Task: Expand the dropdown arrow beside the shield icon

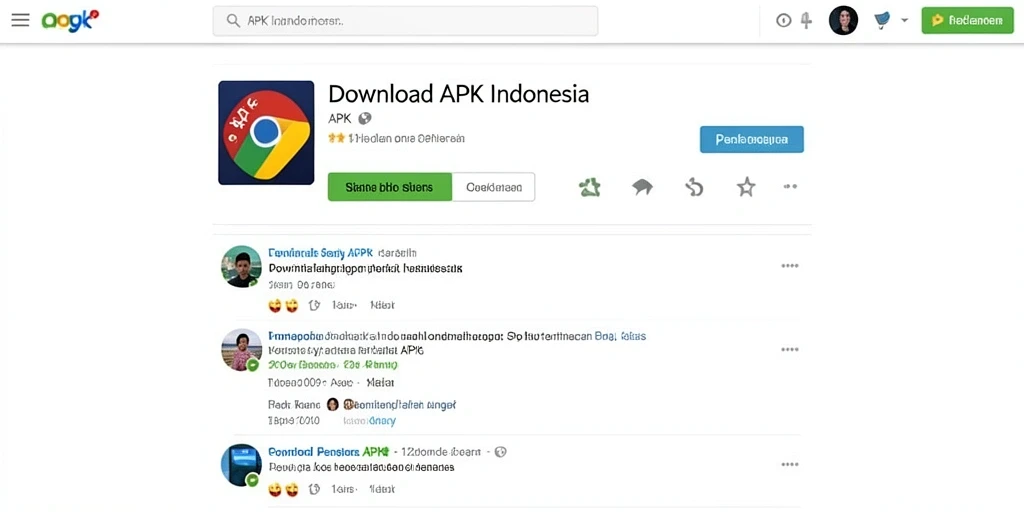Action: (904, 20)
